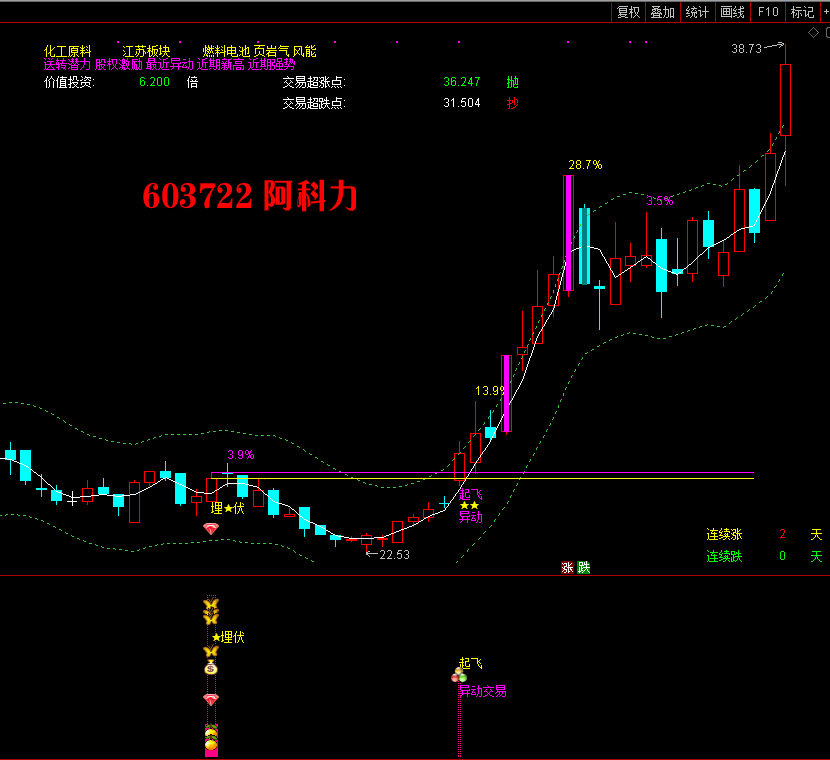Click the 38.73 high price marker
This screenshot has width=830, height=760.
click(746, 48)
